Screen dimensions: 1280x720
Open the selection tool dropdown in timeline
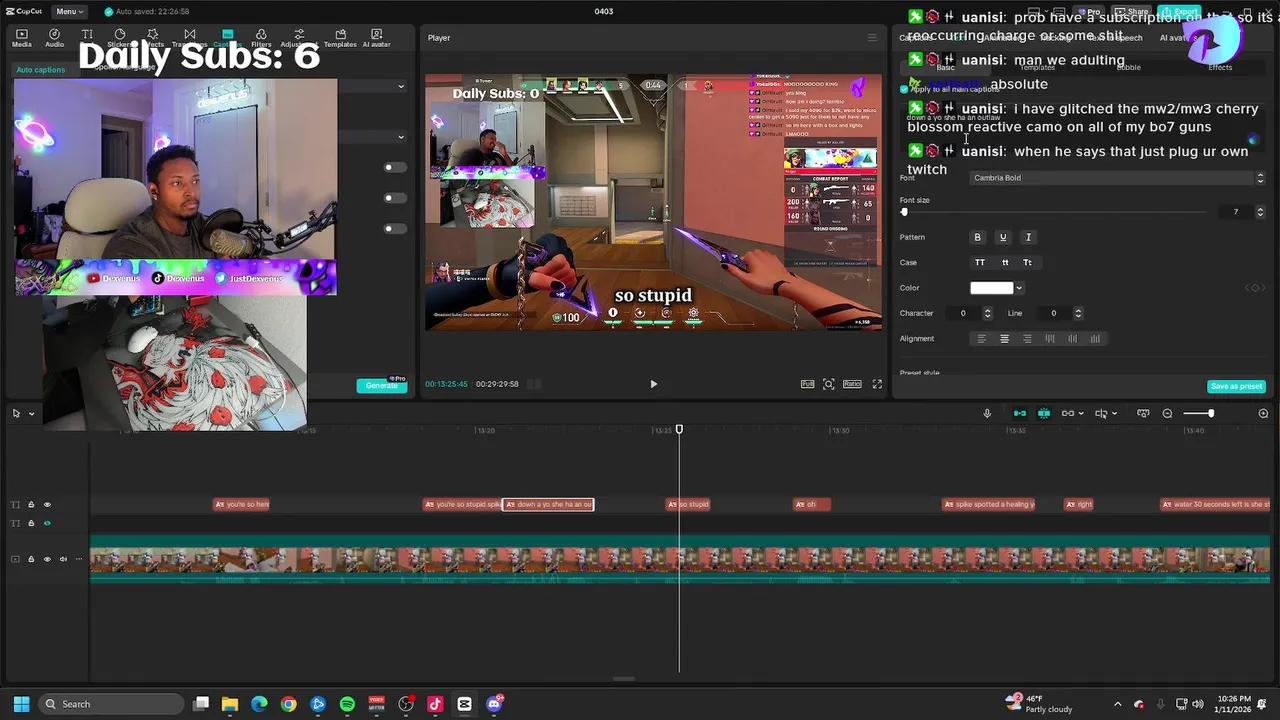point(31,413)
